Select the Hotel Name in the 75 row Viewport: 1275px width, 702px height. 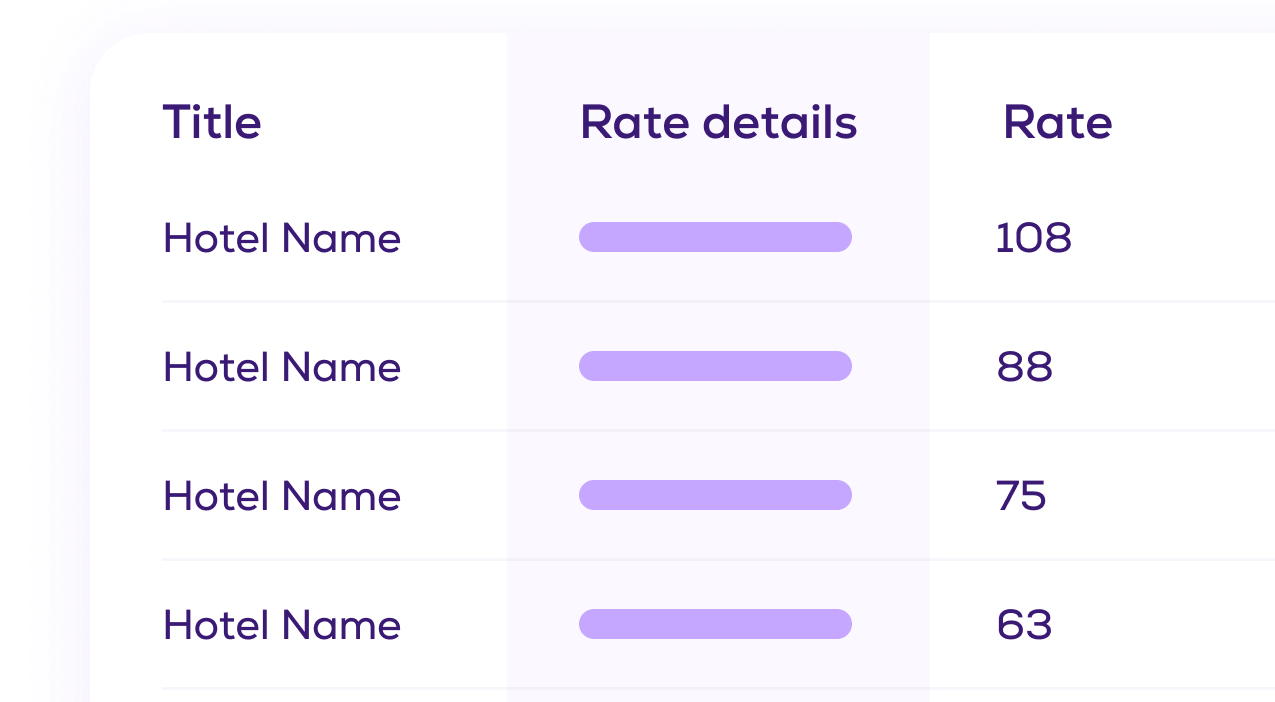tap(281, 496)
